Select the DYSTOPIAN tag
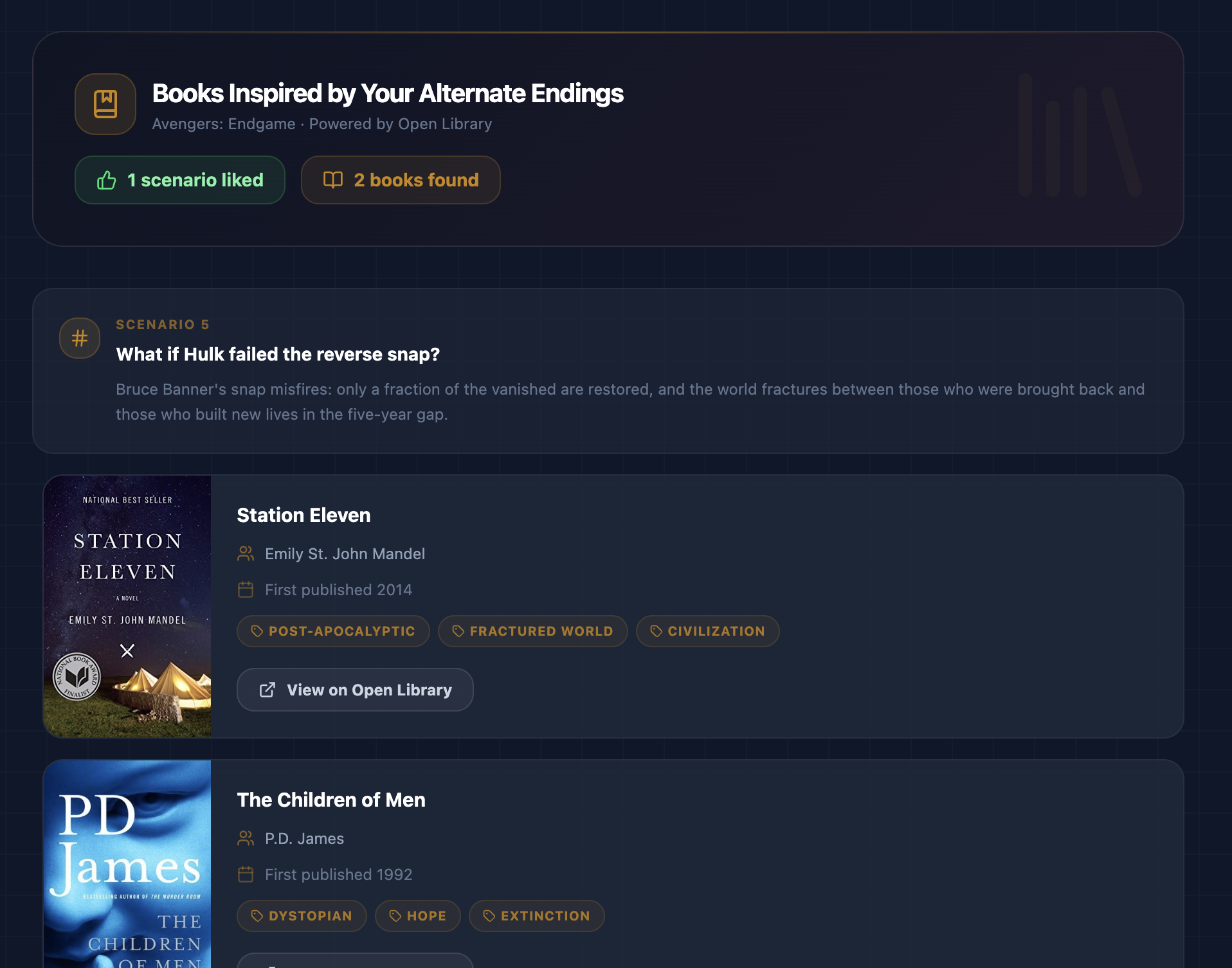This screenshot has height=968, width=1232. click(x=302, y=916)
